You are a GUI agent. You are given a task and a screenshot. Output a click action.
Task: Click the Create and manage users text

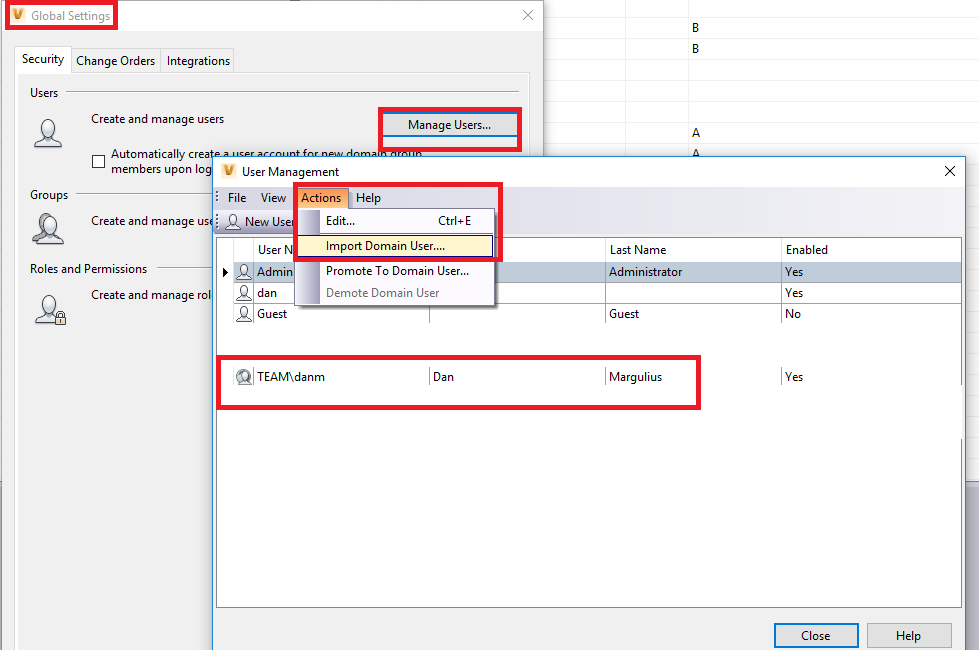[x=157, y=119]
